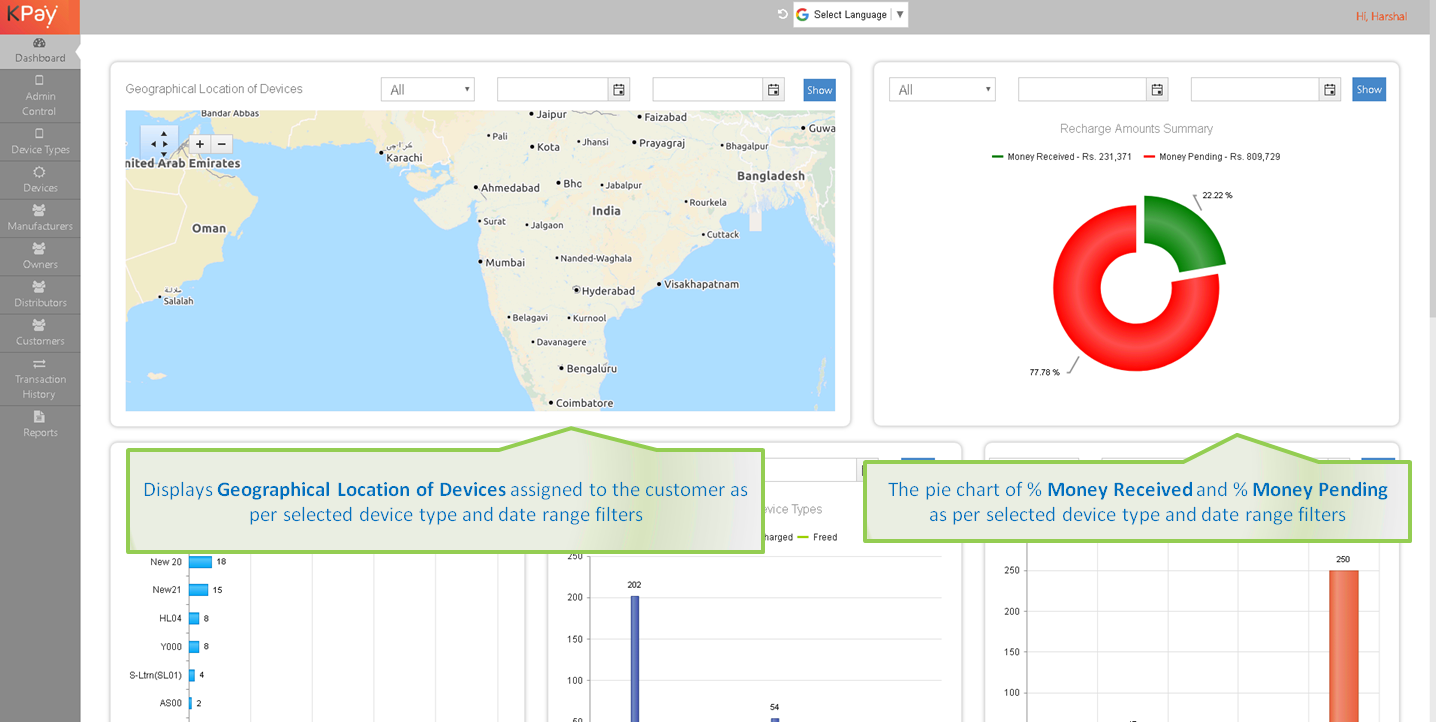Screen dimensions: 1436x727
Task: Open map start date calendar picker
Action: click(619, 90)
